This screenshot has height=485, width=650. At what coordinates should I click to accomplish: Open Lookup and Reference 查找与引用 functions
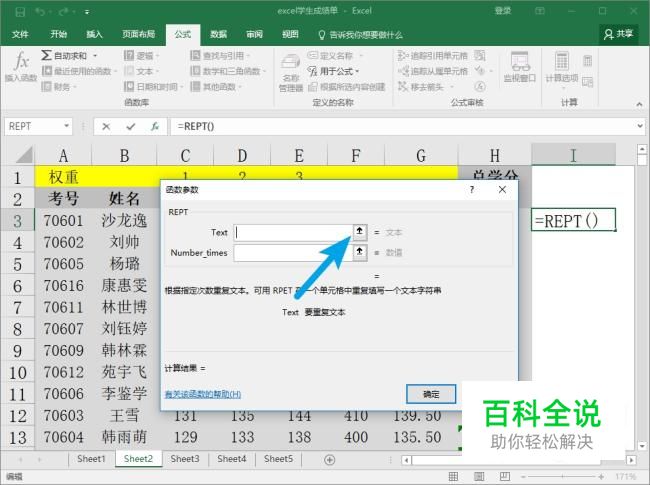tap(220, 56)
